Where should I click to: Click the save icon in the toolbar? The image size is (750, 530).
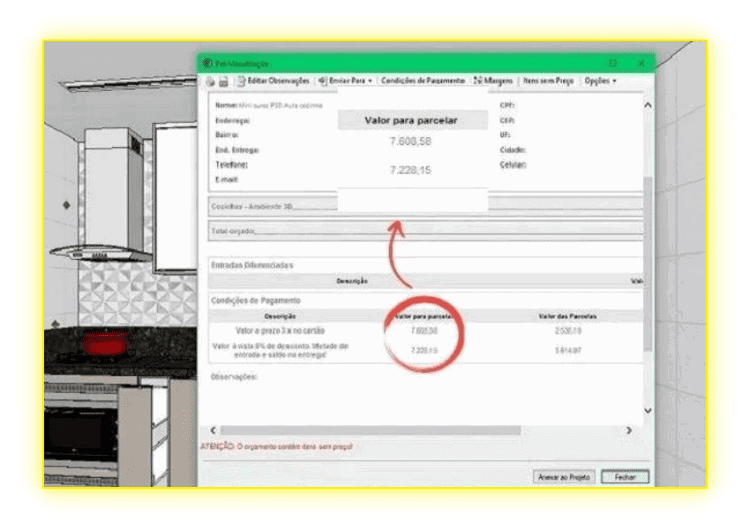coord(223,81)
